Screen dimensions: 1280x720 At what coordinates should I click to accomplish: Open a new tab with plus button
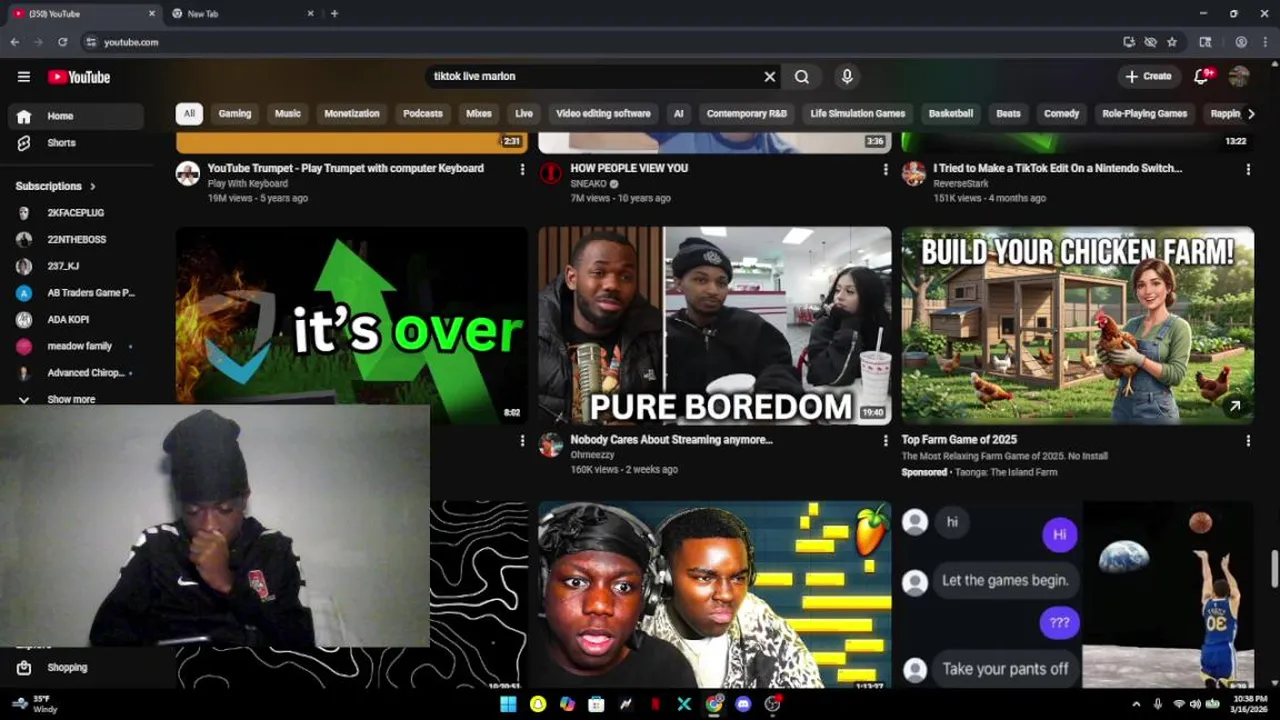[334, 14]
